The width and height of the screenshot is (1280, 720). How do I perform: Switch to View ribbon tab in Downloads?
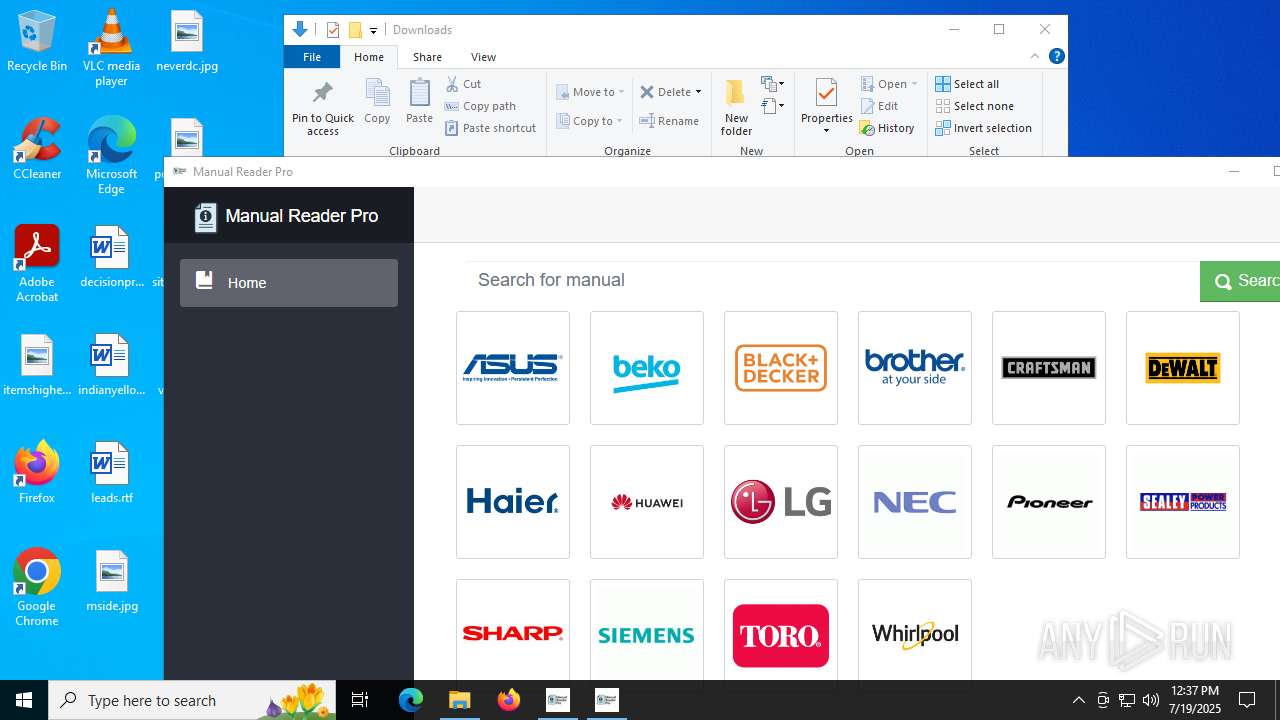point(483,57)
